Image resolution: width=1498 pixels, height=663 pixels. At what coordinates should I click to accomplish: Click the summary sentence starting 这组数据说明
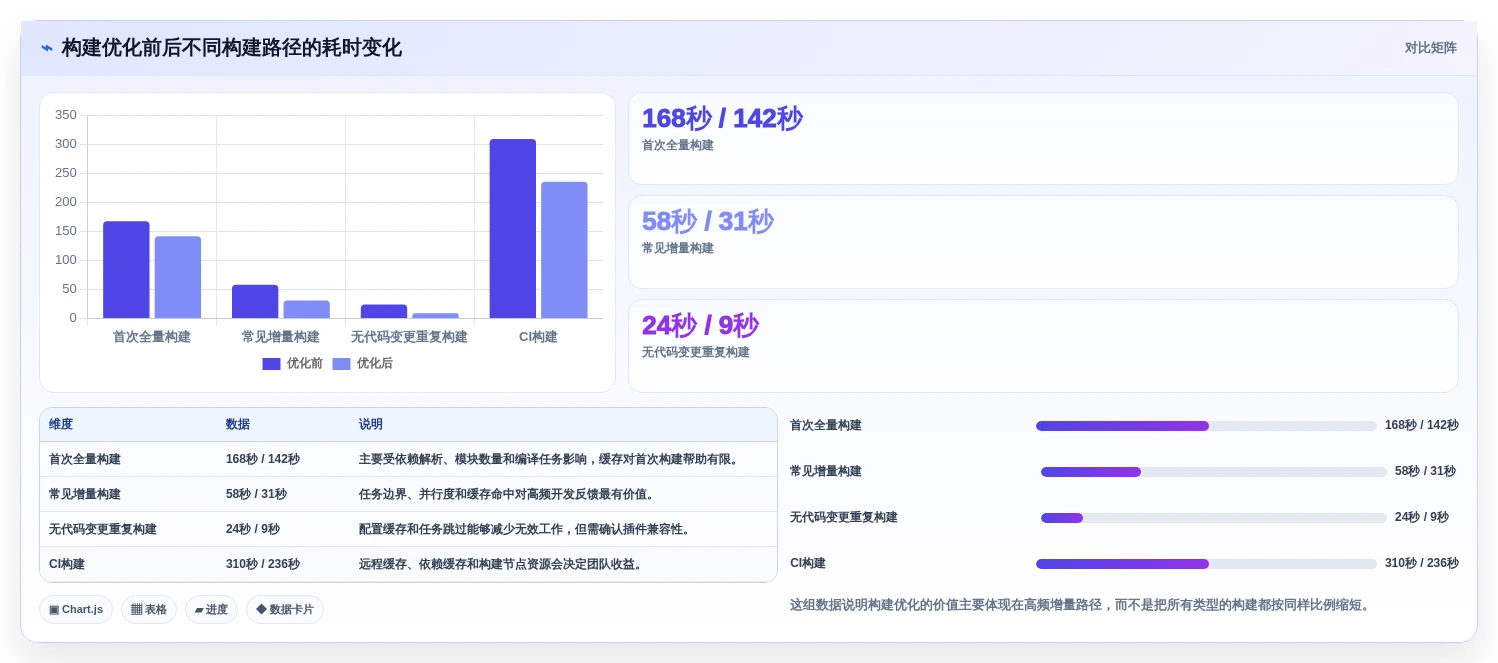tap(1081, 606)
